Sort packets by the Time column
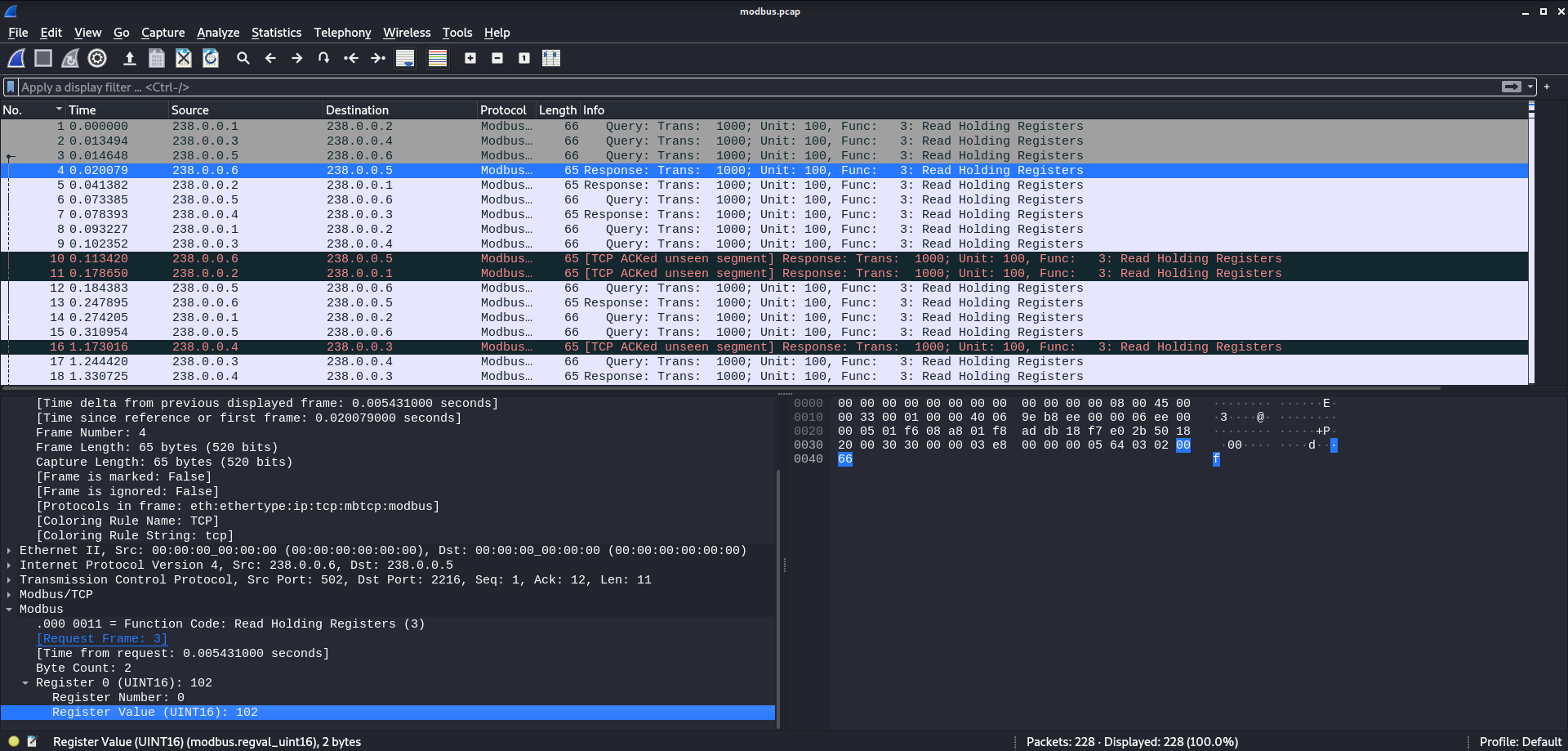1568x751 pixels. (117, 110)
